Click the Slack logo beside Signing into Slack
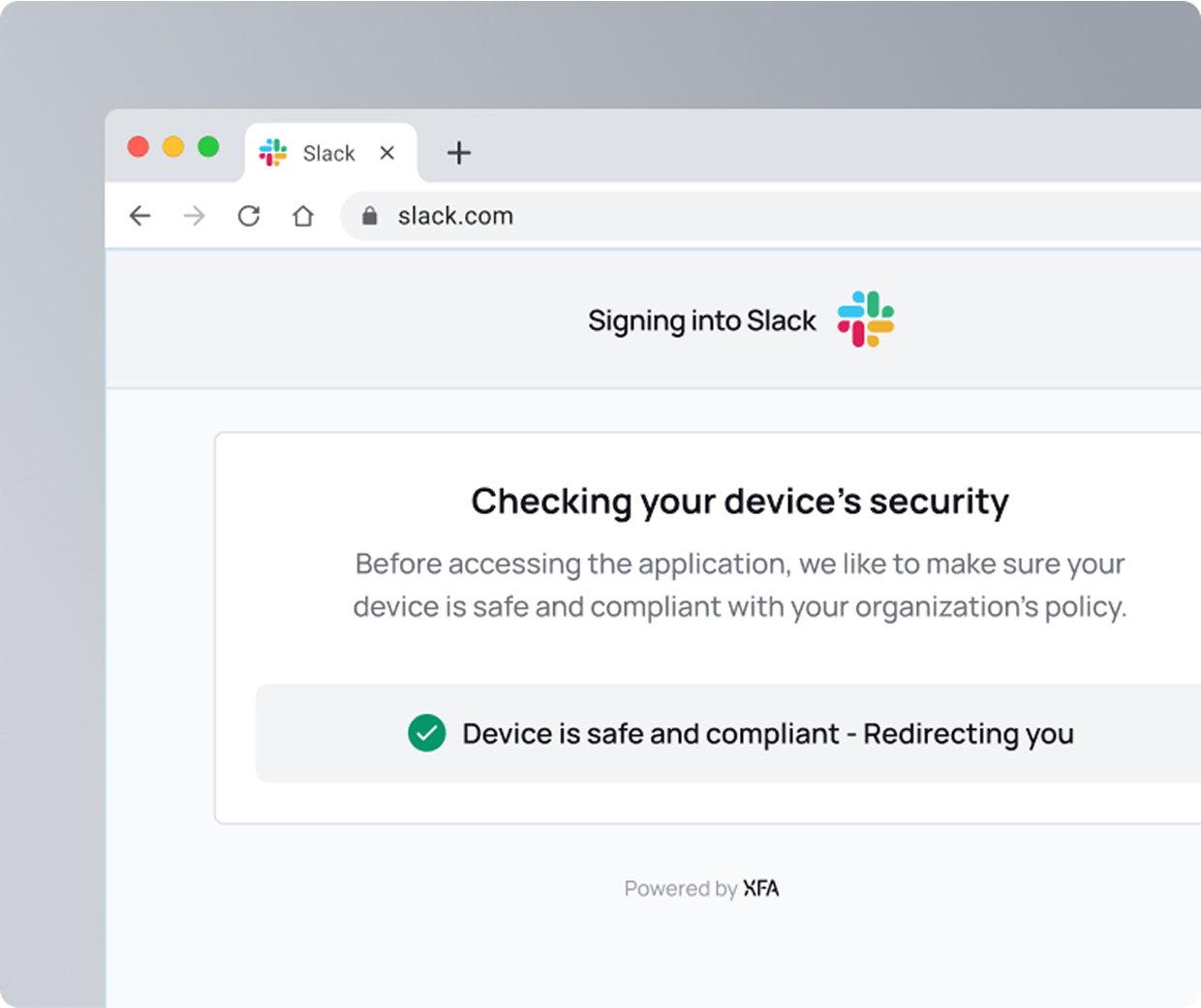The image size is (1201, 1008). click(866, 320)
